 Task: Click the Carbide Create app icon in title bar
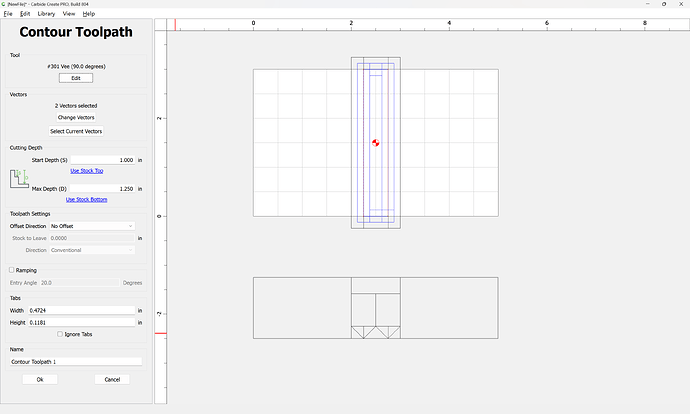click(x=5, y=5)
